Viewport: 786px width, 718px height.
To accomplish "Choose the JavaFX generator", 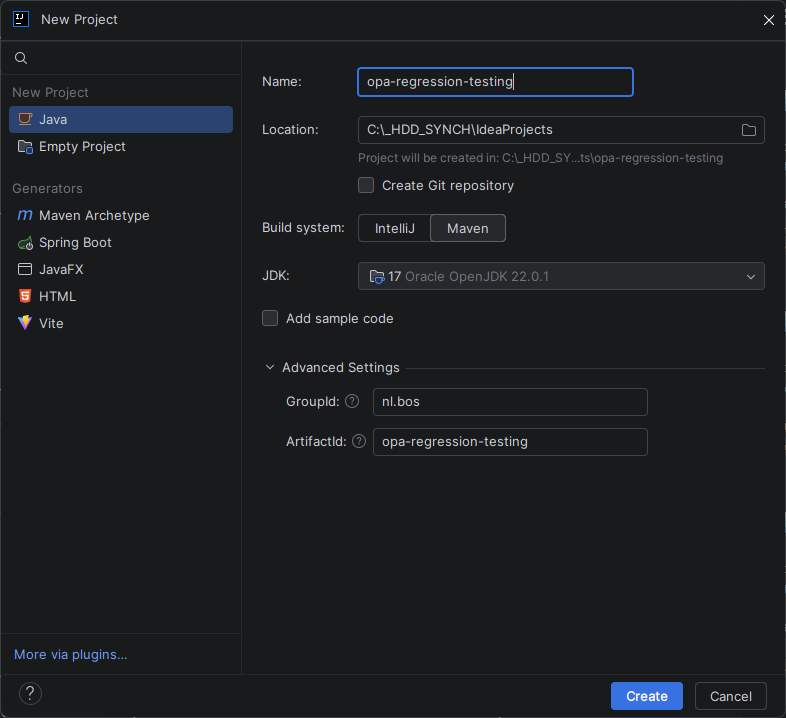I will coord(121,269).
